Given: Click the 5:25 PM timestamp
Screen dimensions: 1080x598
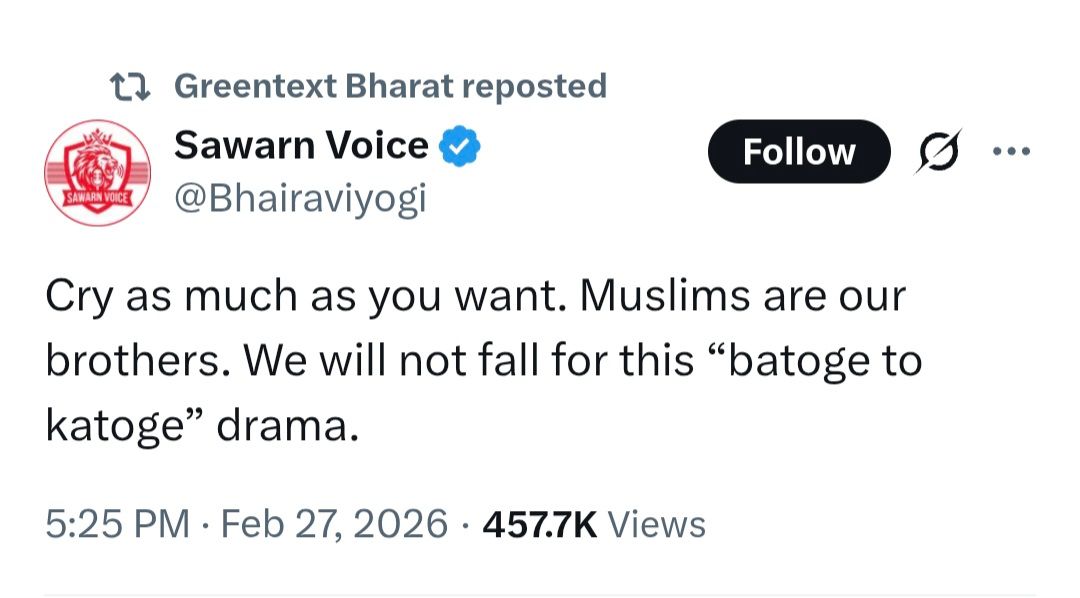Looking at the screenshot, I should pos(117,524).
